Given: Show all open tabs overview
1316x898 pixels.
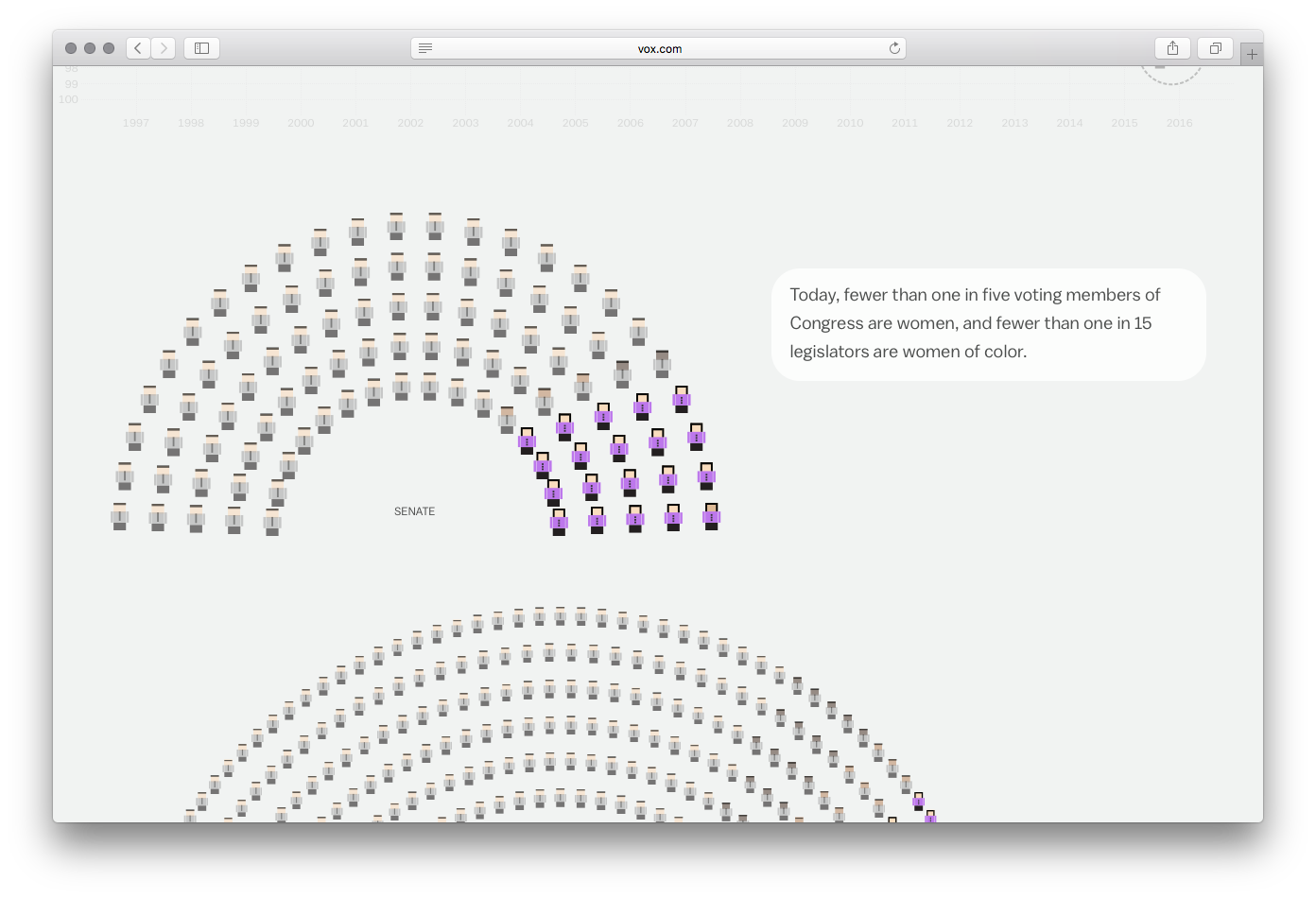Looking at the screenshot, I should coord(1215,47).
